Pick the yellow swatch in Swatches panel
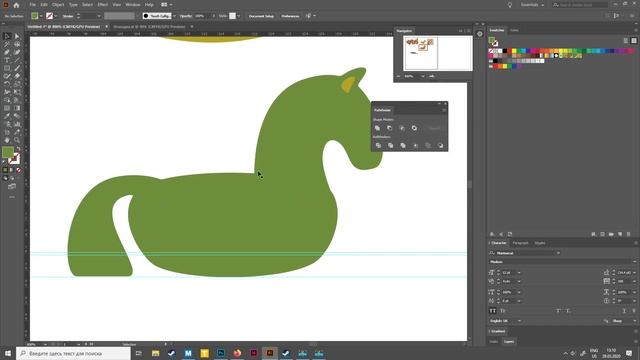This screenshot has width=640, height=360. point(514,51)
